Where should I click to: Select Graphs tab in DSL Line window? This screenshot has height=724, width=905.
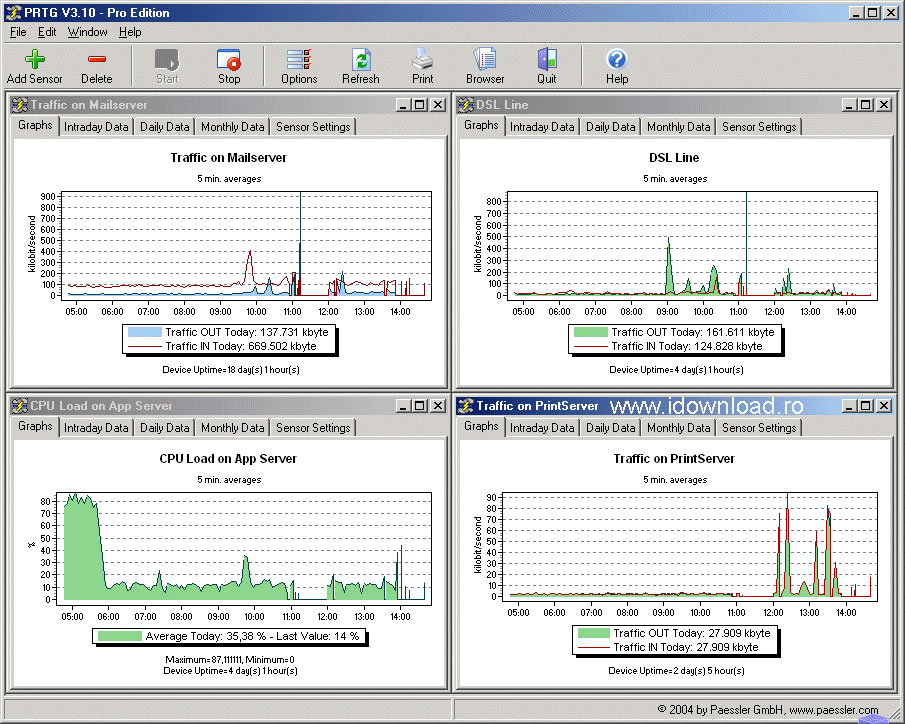pos(481,125)
